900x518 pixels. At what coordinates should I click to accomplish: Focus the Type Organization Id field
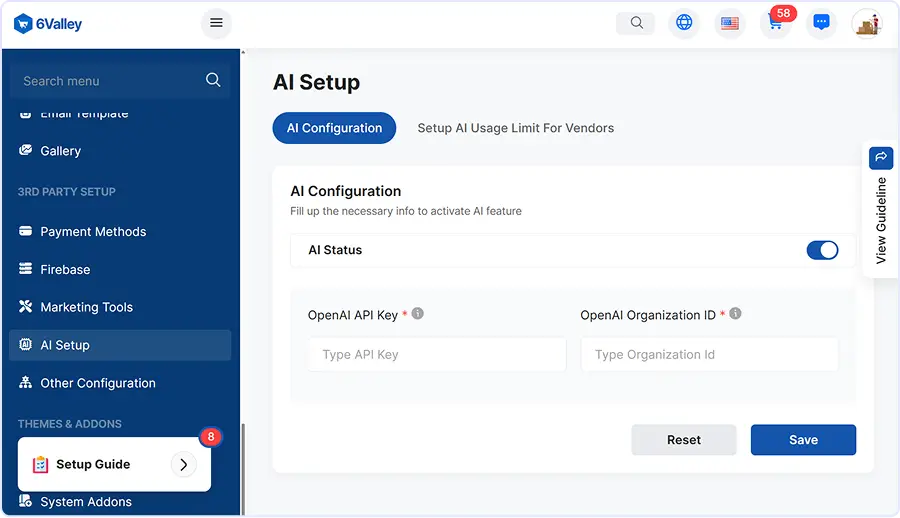[x=709, y=354]
